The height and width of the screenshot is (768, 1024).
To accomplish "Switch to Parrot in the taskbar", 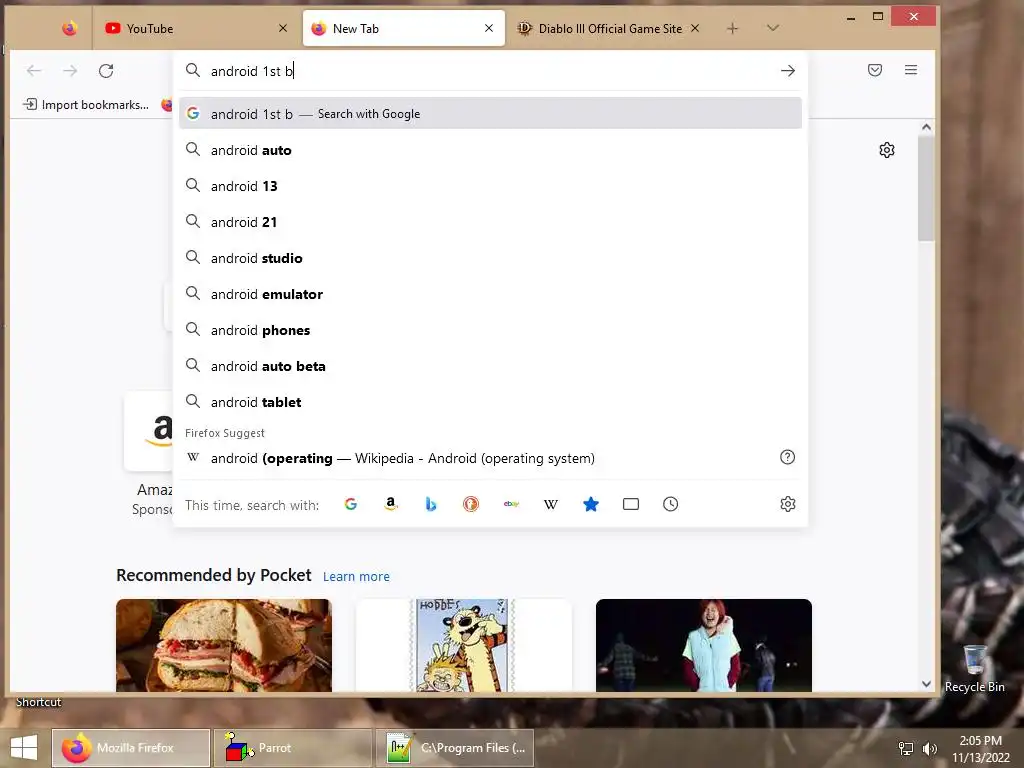I will [x=292, y=748].
